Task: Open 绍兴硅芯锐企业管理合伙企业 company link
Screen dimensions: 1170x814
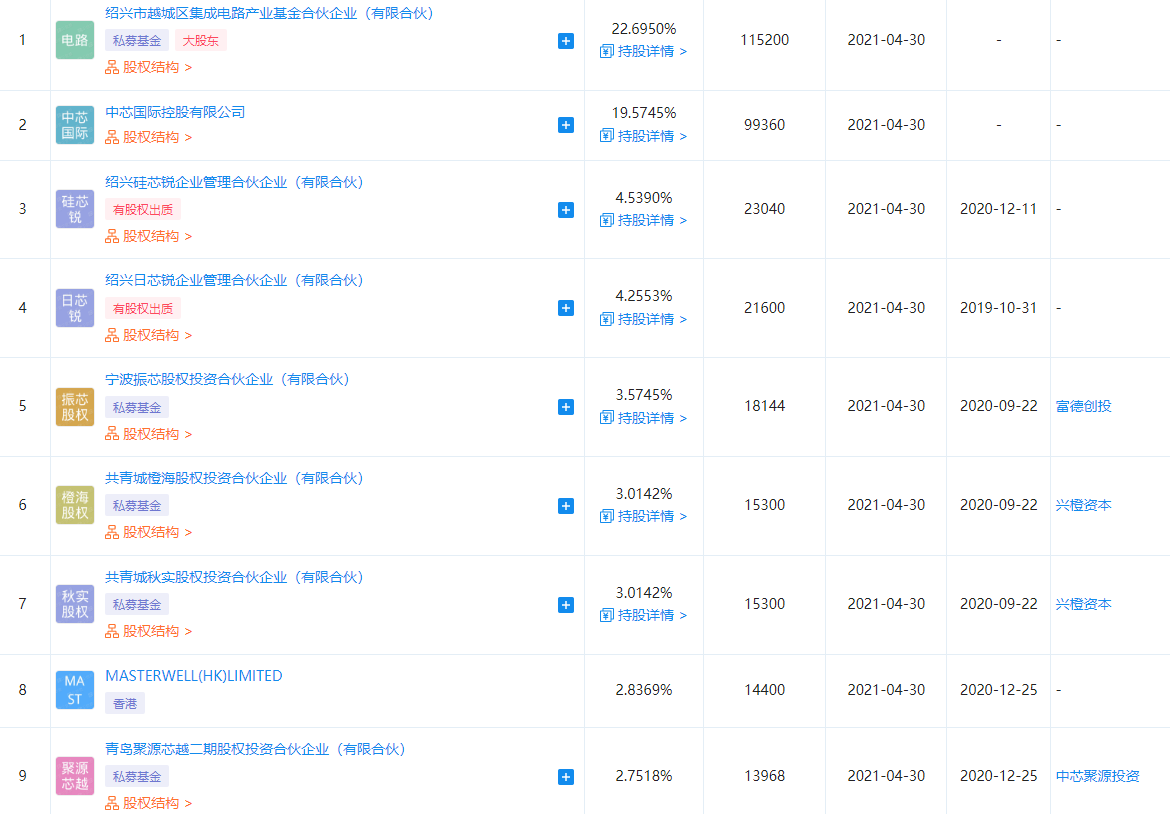Action: click(x=234, y=182)
